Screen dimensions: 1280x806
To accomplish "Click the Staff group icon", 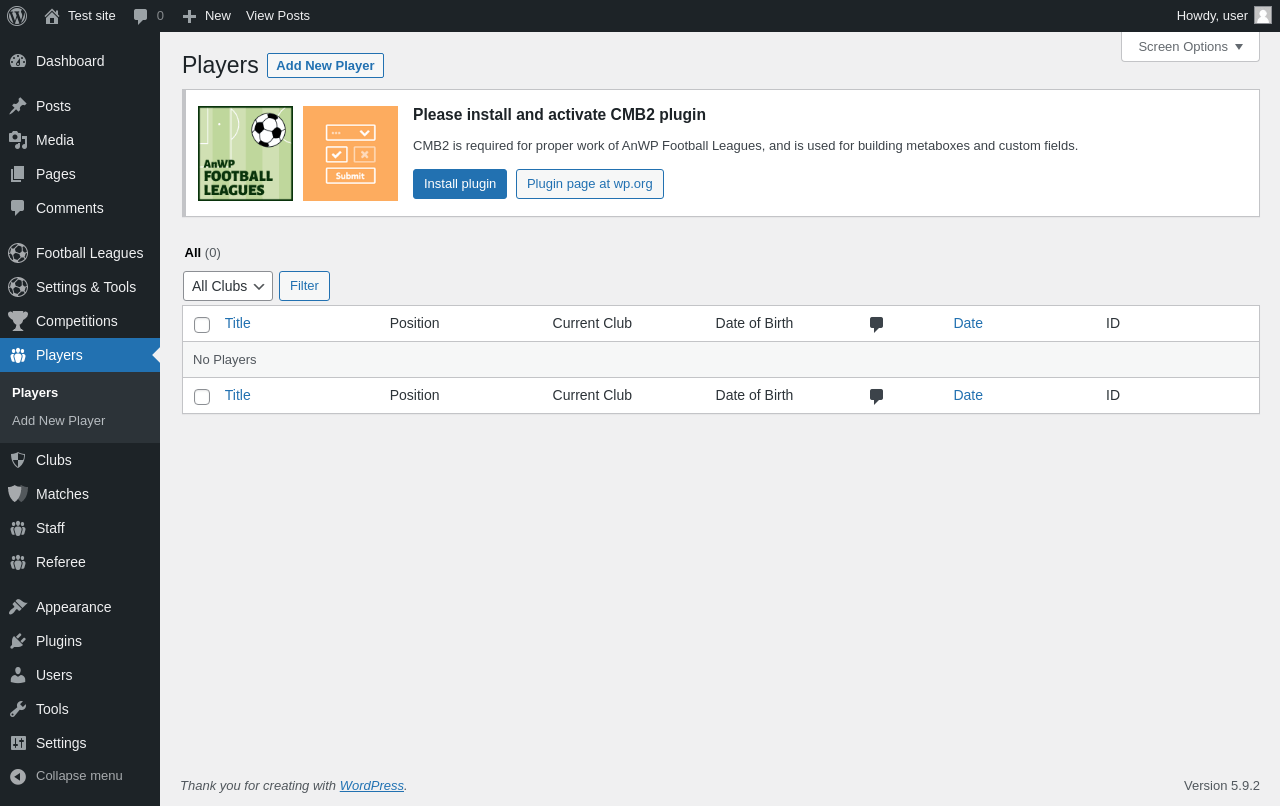I will pos(18,528).
